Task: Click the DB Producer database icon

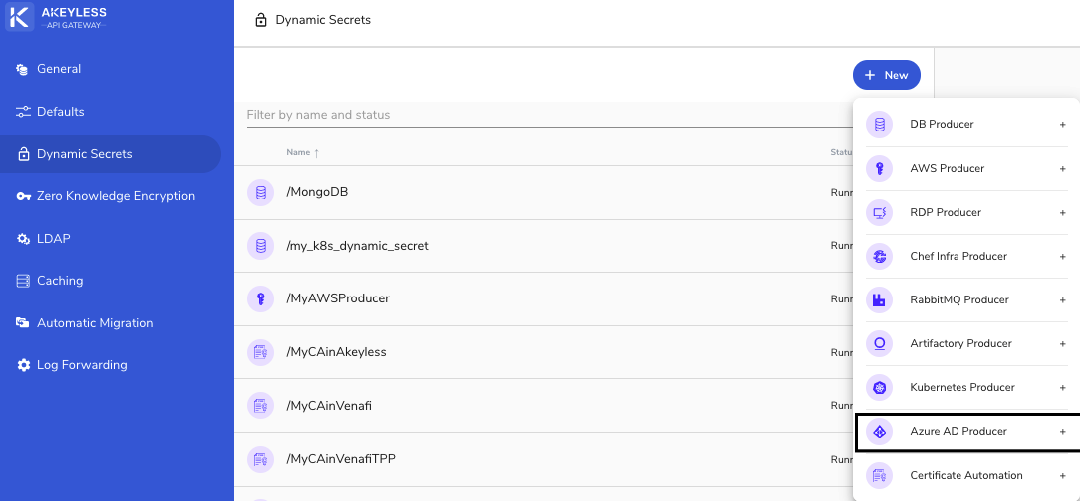Action: (x=879, y=125)
